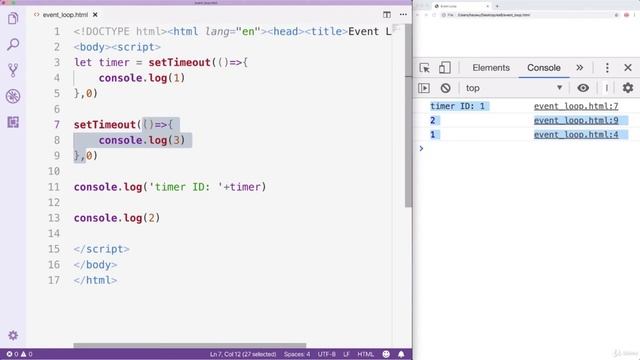Click the inspect element picker icon
This screenshot has width=640, height=360.
[424, 68]
